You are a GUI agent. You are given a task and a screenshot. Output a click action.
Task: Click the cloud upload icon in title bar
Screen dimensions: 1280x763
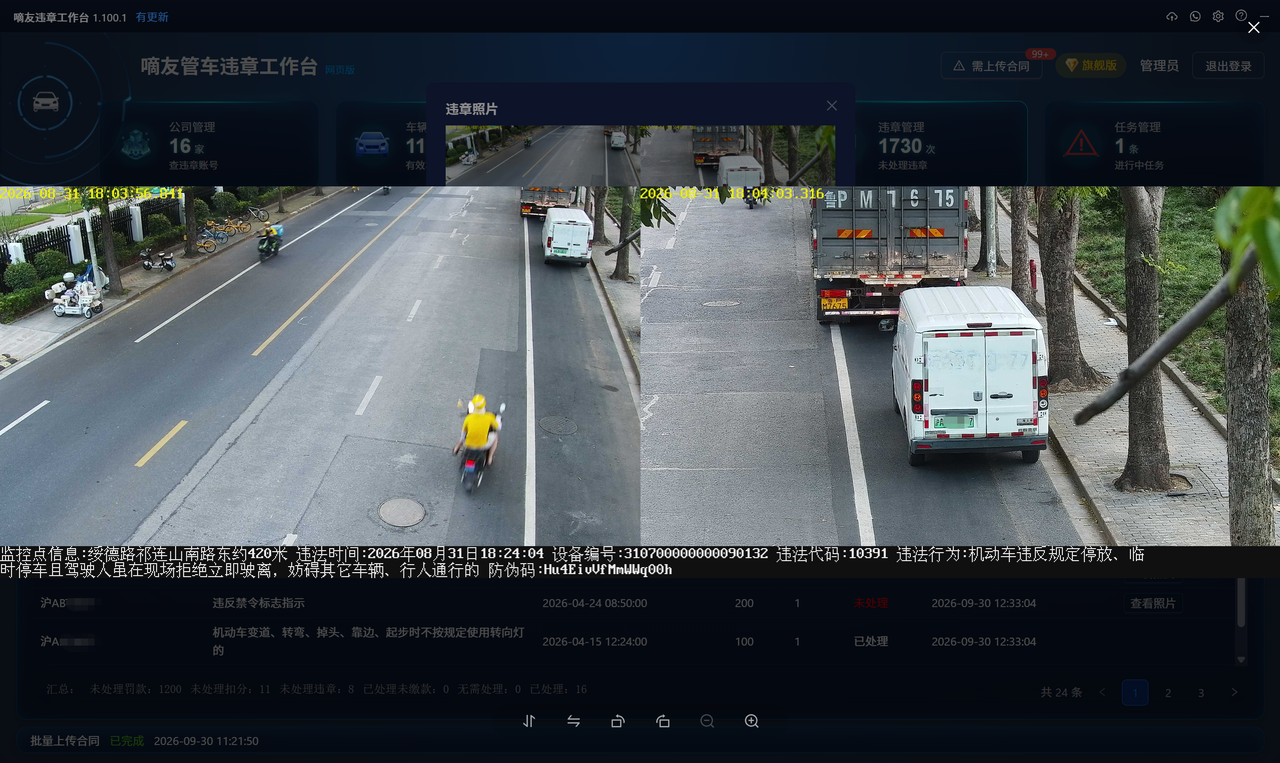[x=1172, y=16]
